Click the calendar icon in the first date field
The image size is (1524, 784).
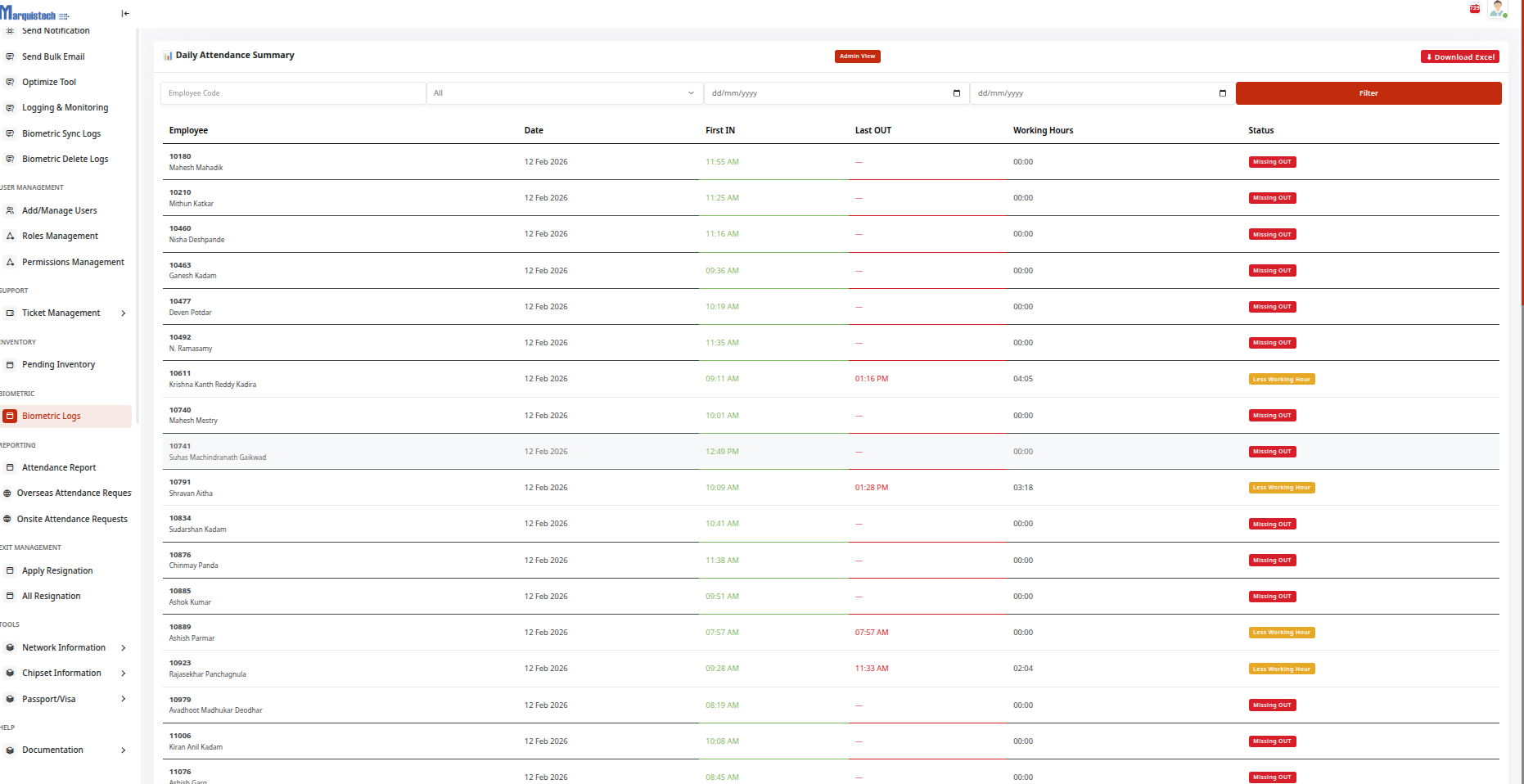click(956, 93)
